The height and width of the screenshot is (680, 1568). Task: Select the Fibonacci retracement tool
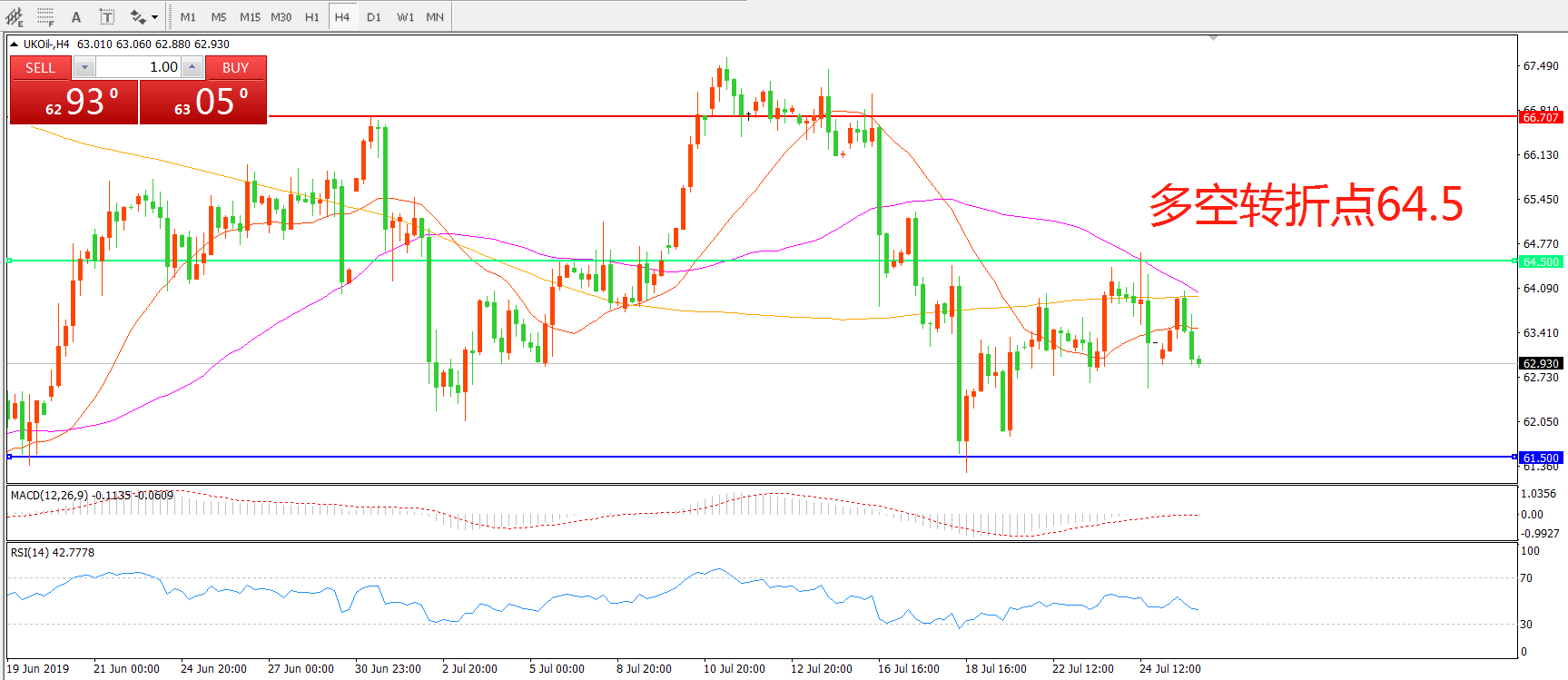click(x=45, y=16)
